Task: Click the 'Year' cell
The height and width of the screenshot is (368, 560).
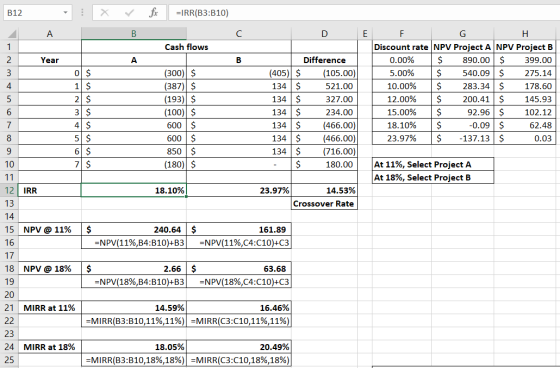Action: pyautogui.click(x=50, y=60)
